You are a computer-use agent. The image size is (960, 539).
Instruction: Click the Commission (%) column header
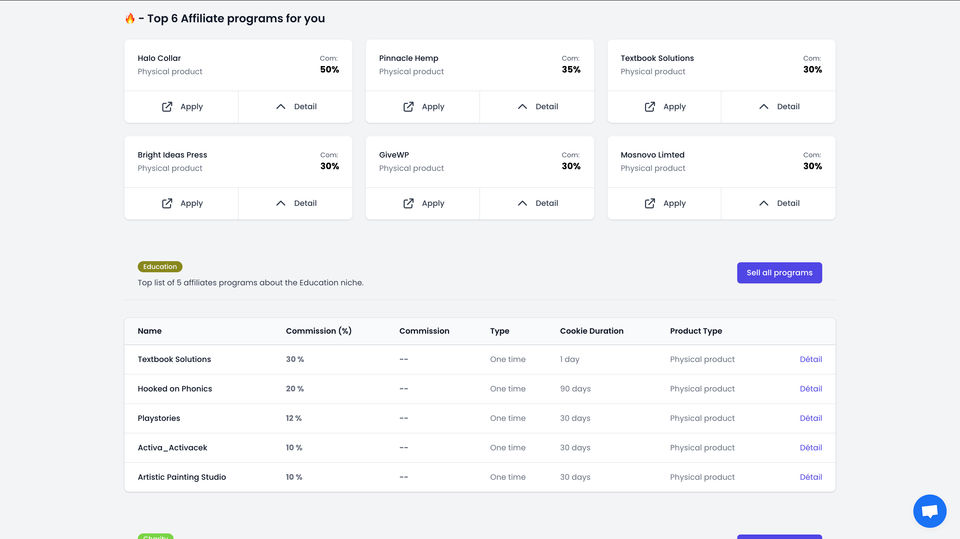[318, 331]
